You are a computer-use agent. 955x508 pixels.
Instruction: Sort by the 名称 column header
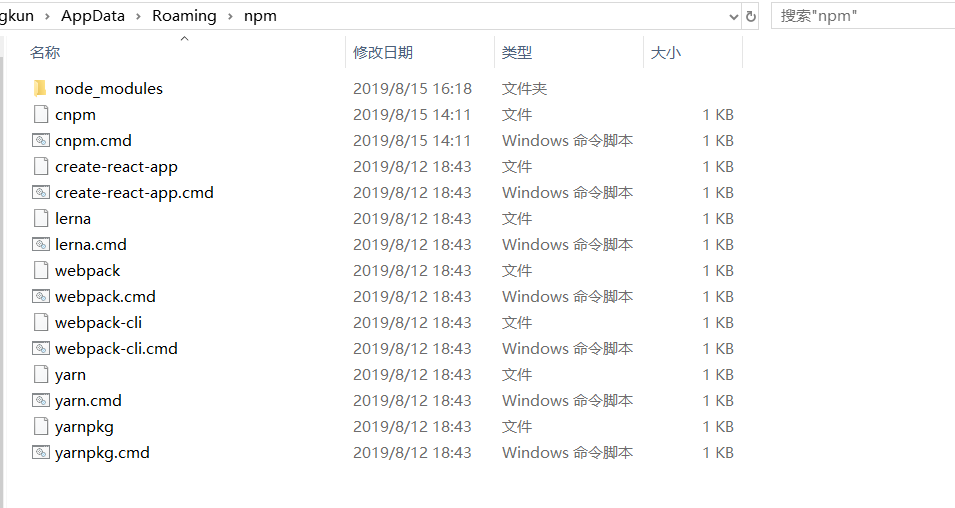pyautogui.click(x=44, y=52)
